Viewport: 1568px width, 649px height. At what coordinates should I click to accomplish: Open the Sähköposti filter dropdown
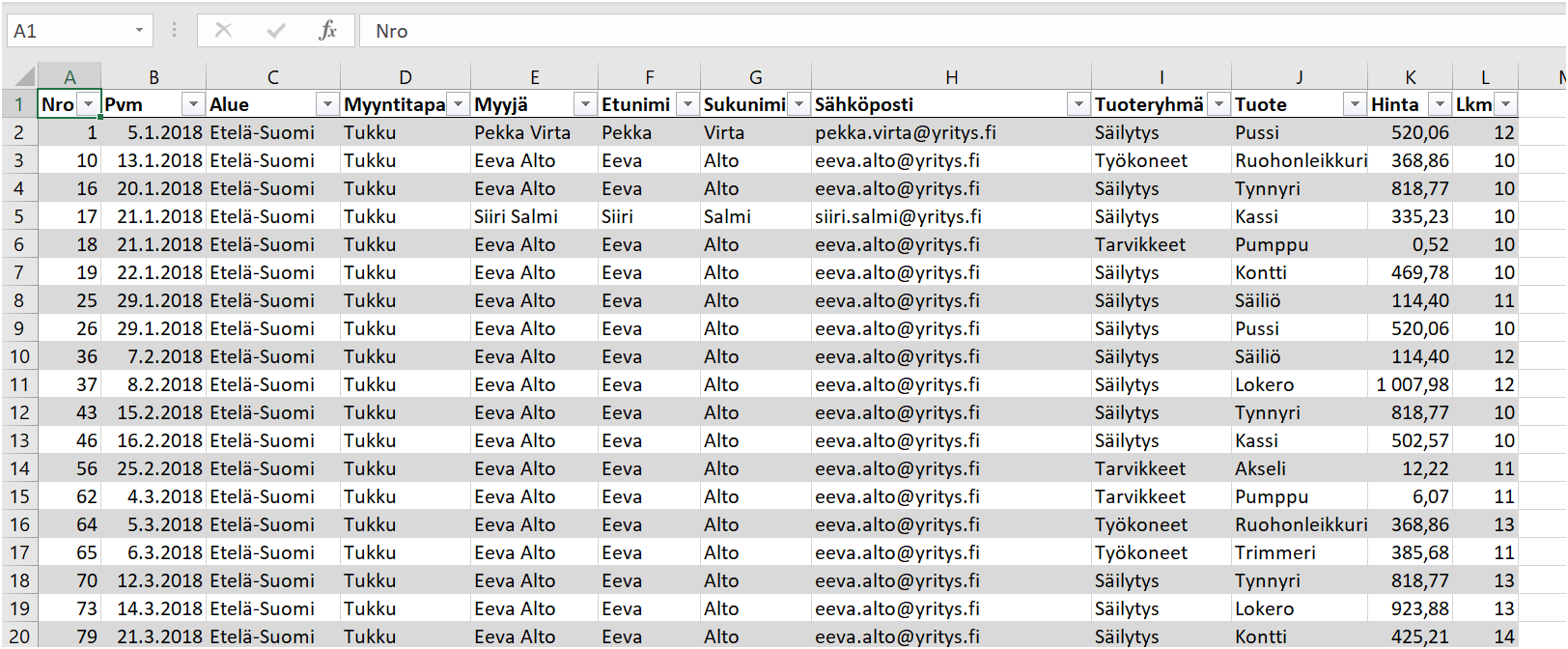[1078, 104]
